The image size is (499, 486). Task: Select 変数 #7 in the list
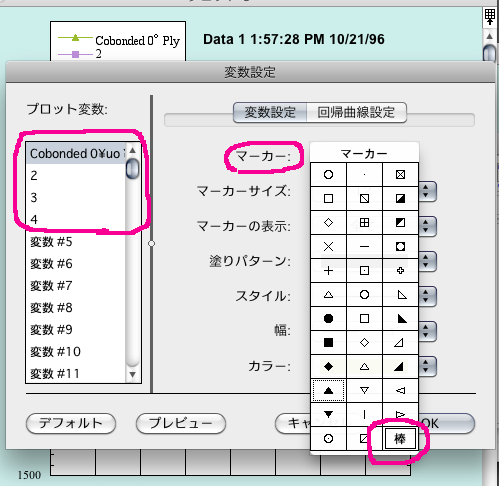(x=76, y=286)
